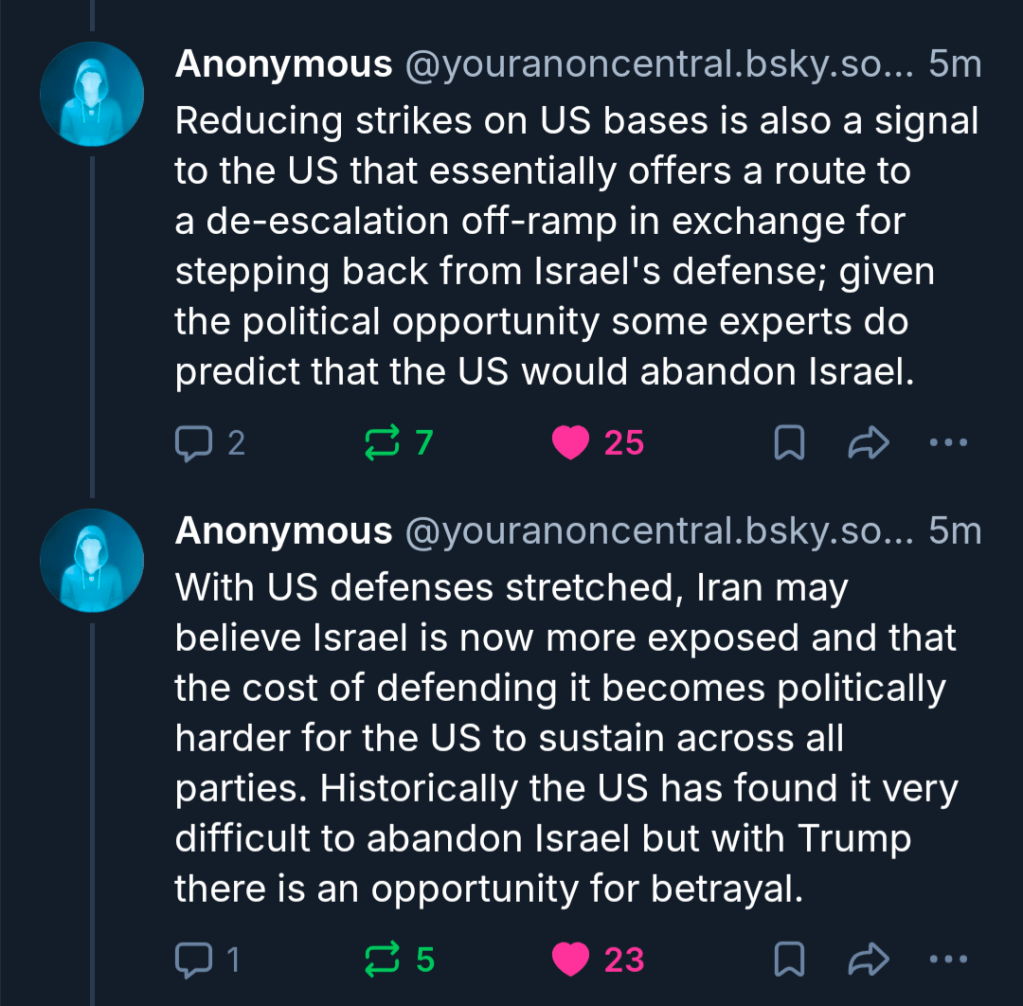Click the 5m timestamp on the second post
Screen dimensions: 1023x1006
pyautogui.click(x=955, y=531)
